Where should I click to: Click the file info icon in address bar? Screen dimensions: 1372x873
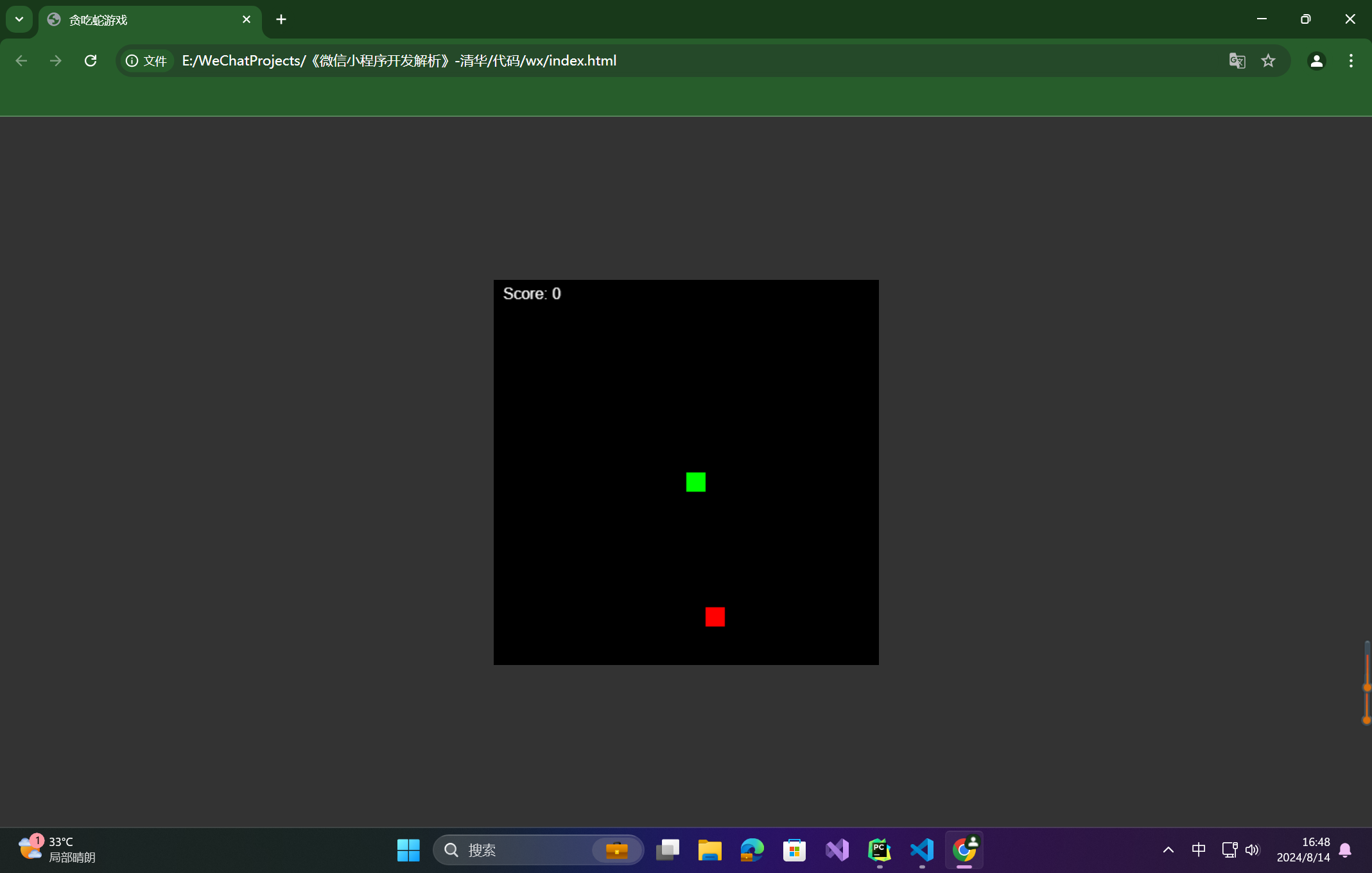pyautogui.click(x=132, y=60)
